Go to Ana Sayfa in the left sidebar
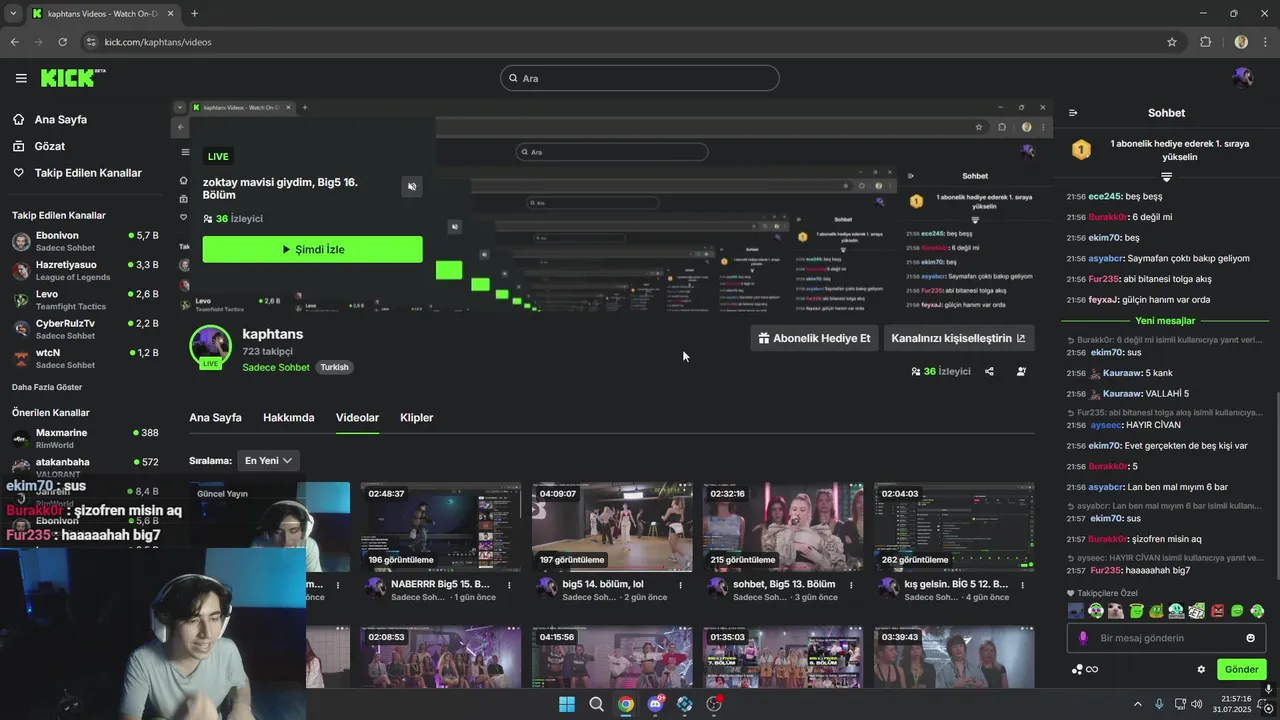Screen dimensions: 1280x720 (x=50, y=119)
